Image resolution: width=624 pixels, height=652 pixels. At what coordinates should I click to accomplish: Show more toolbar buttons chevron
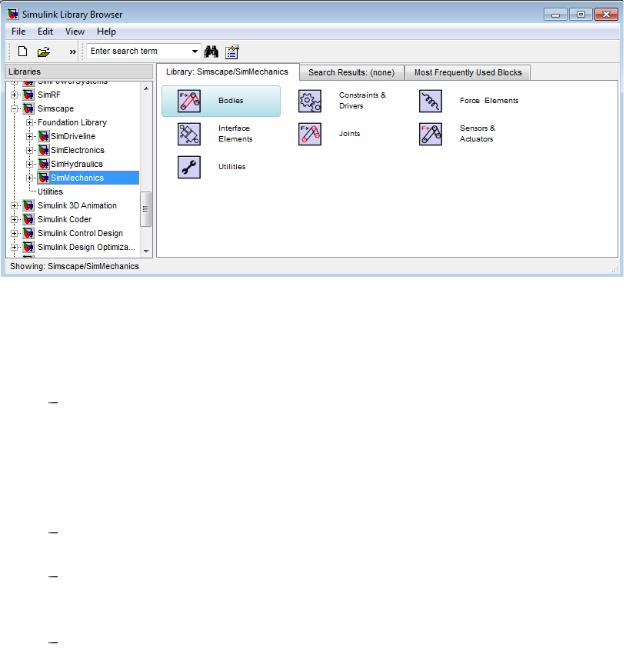73,52
